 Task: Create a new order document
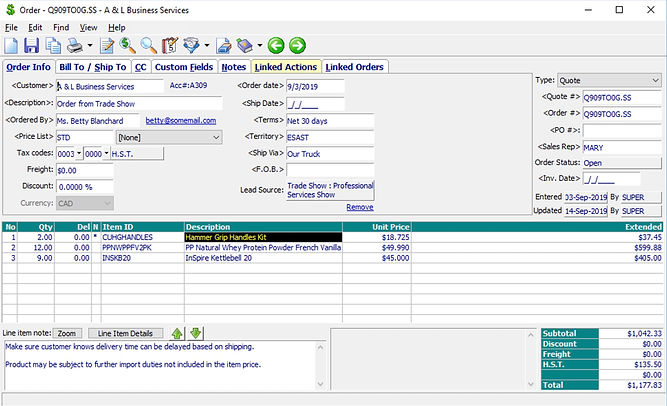coord(11,46)
